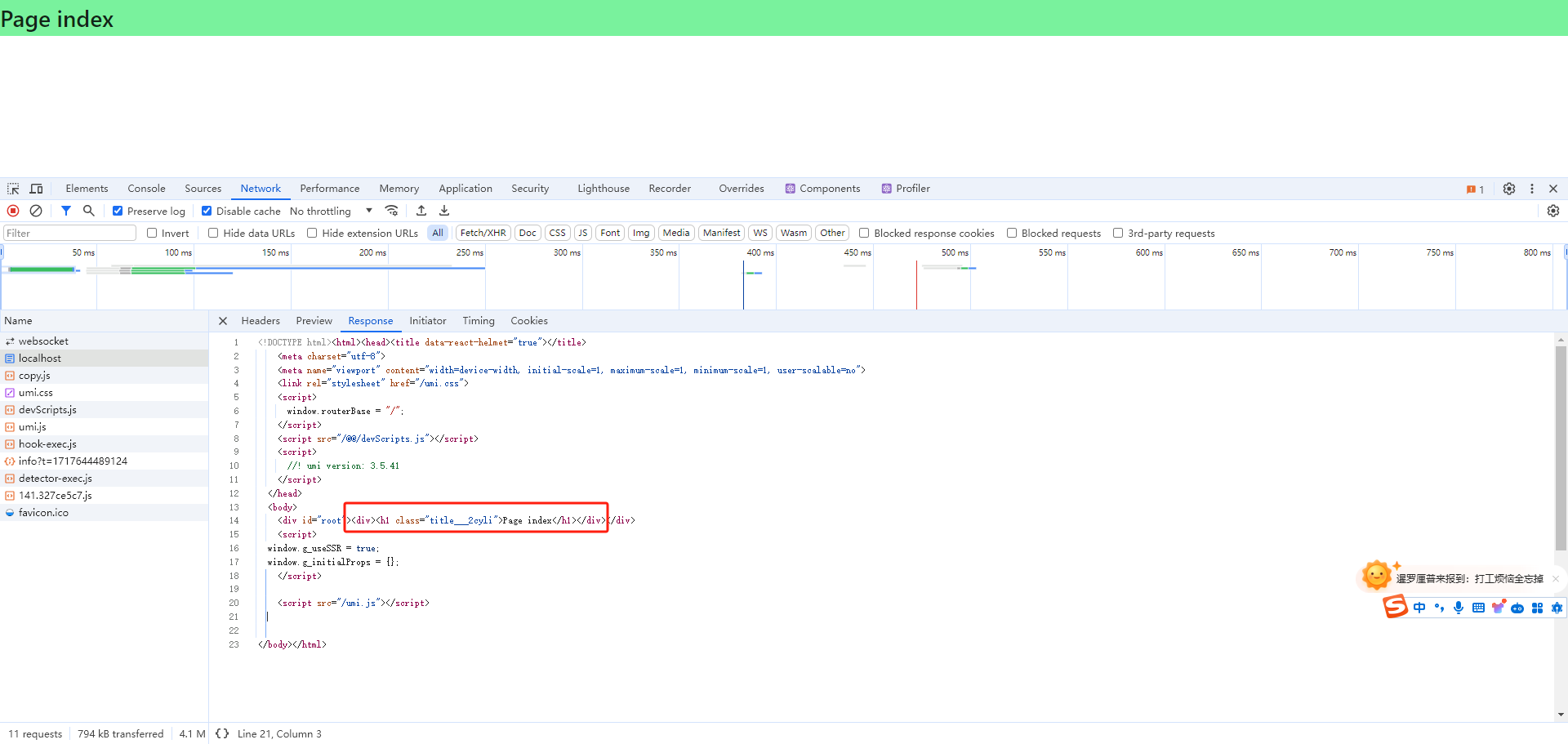Open the Lighthouse tab
1568x744 pixels.
point(604,189)
